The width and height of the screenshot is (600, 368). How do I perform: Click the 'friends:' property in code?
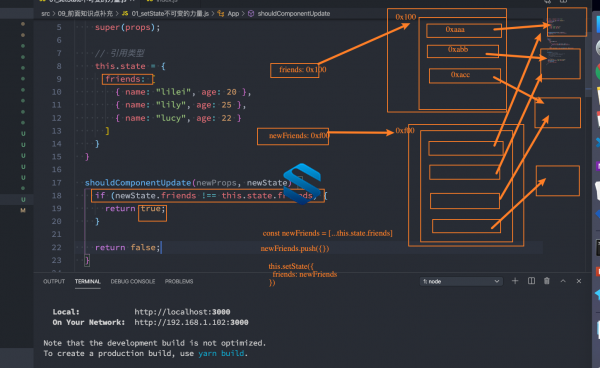pos(125,79)
